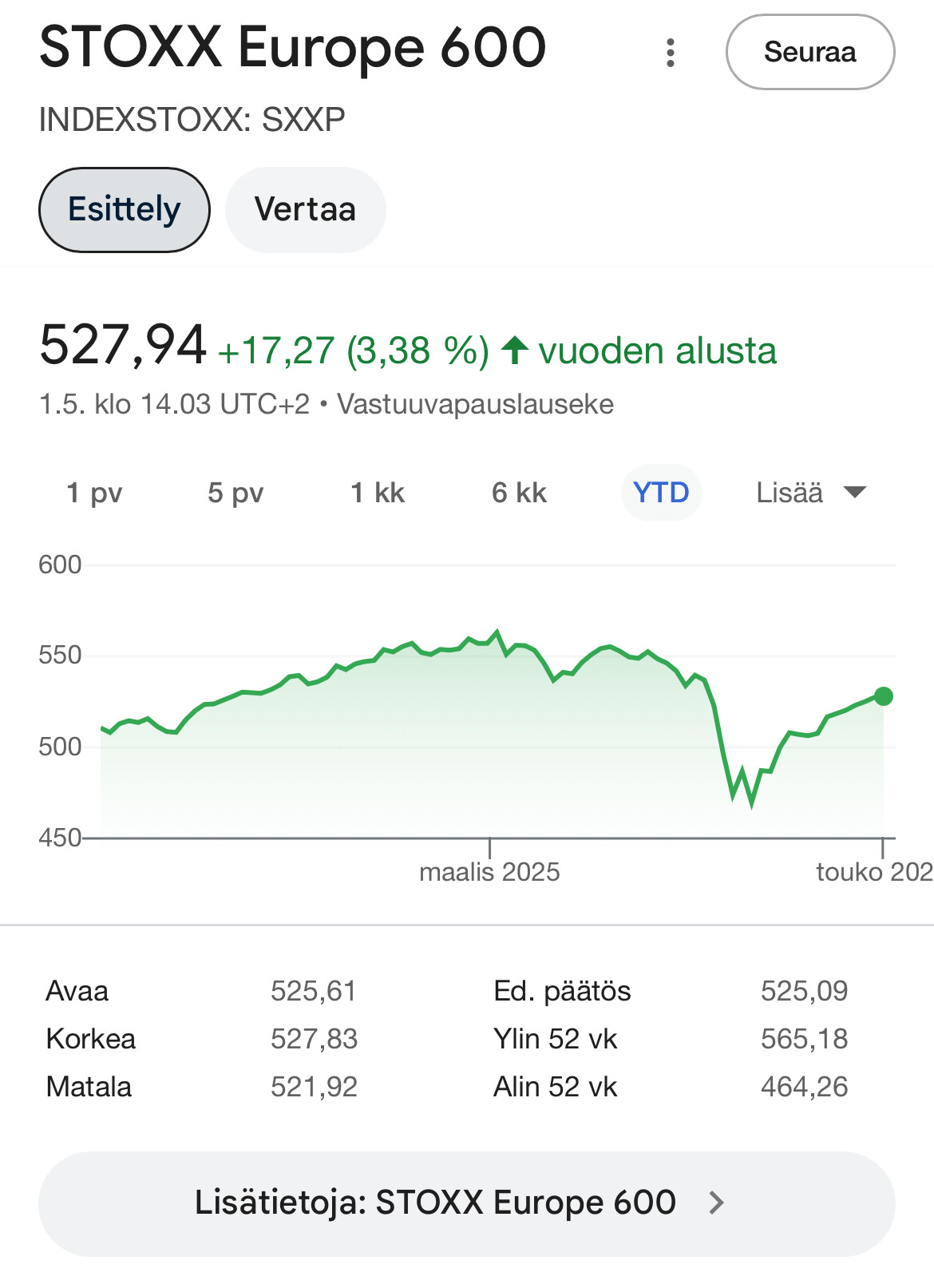Click the green up arrow icon
The height and width of the screenshot is (1288, 934).
pos(515,350)
